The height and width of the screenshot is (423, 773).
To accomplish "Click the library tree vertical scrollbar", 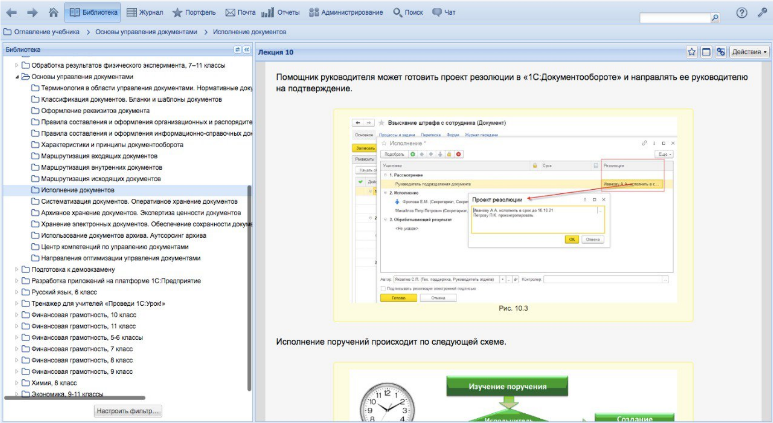I will click(249, 288).
